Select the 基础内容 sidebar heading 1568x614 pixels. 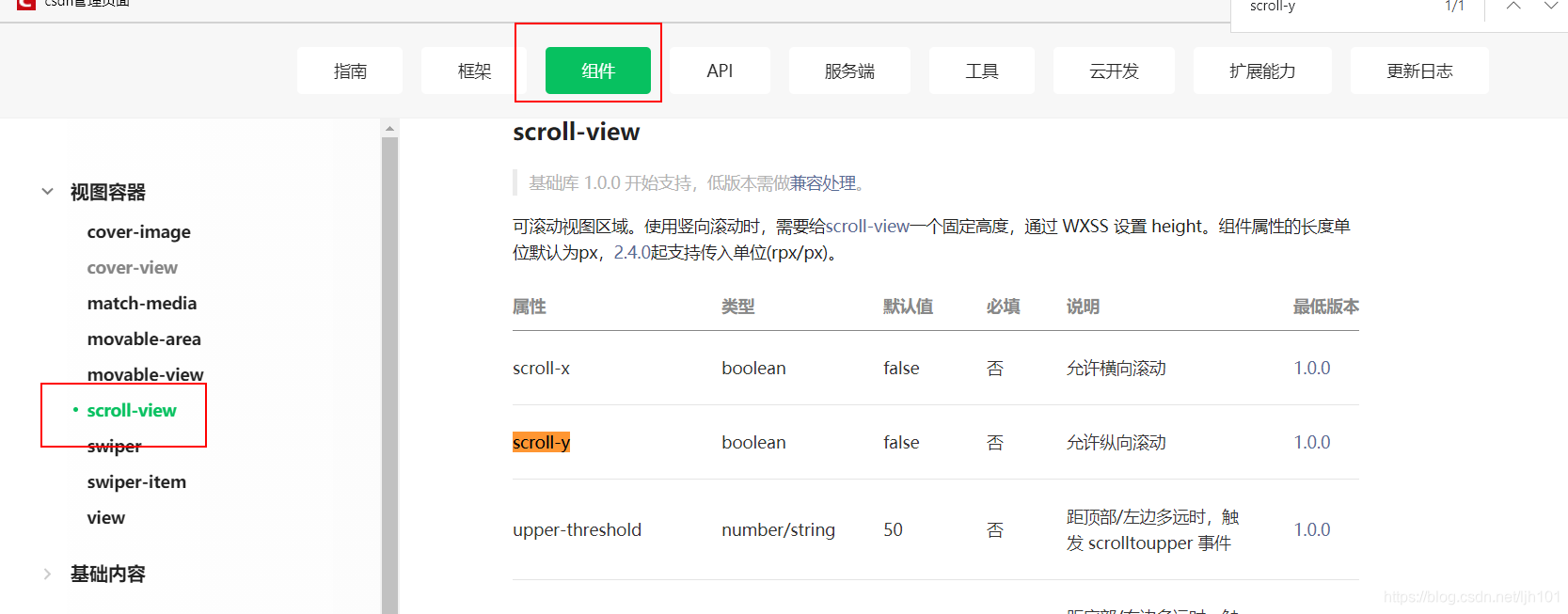pos(108,574)
